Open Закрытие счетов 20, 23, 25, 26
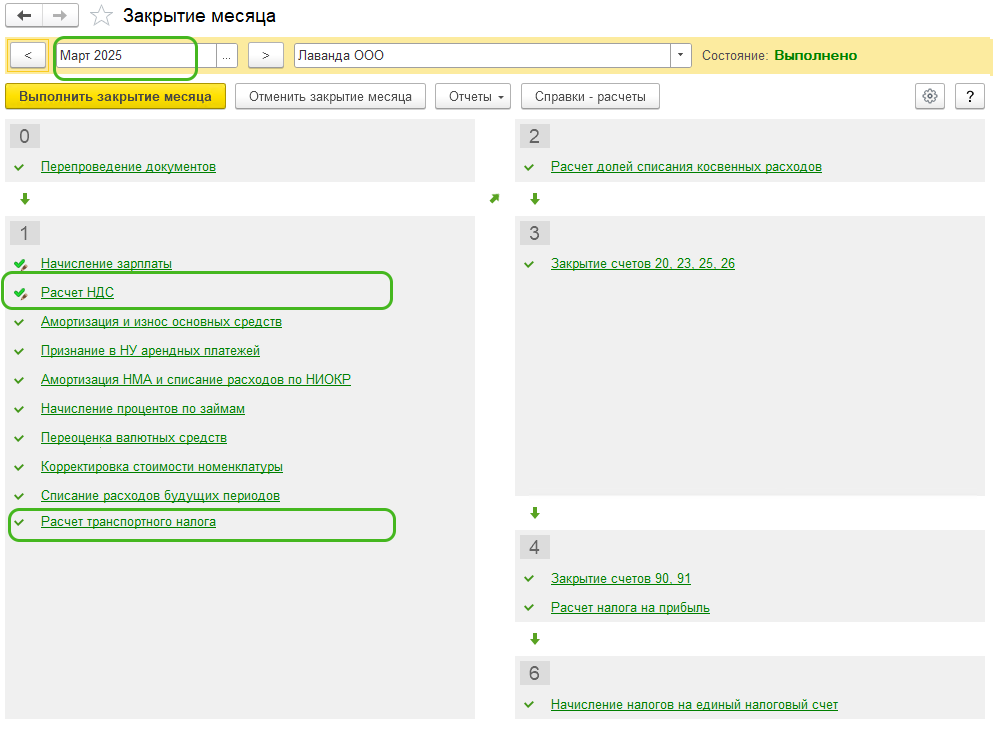Screen dimensions: 993x729 coord(643,264)
